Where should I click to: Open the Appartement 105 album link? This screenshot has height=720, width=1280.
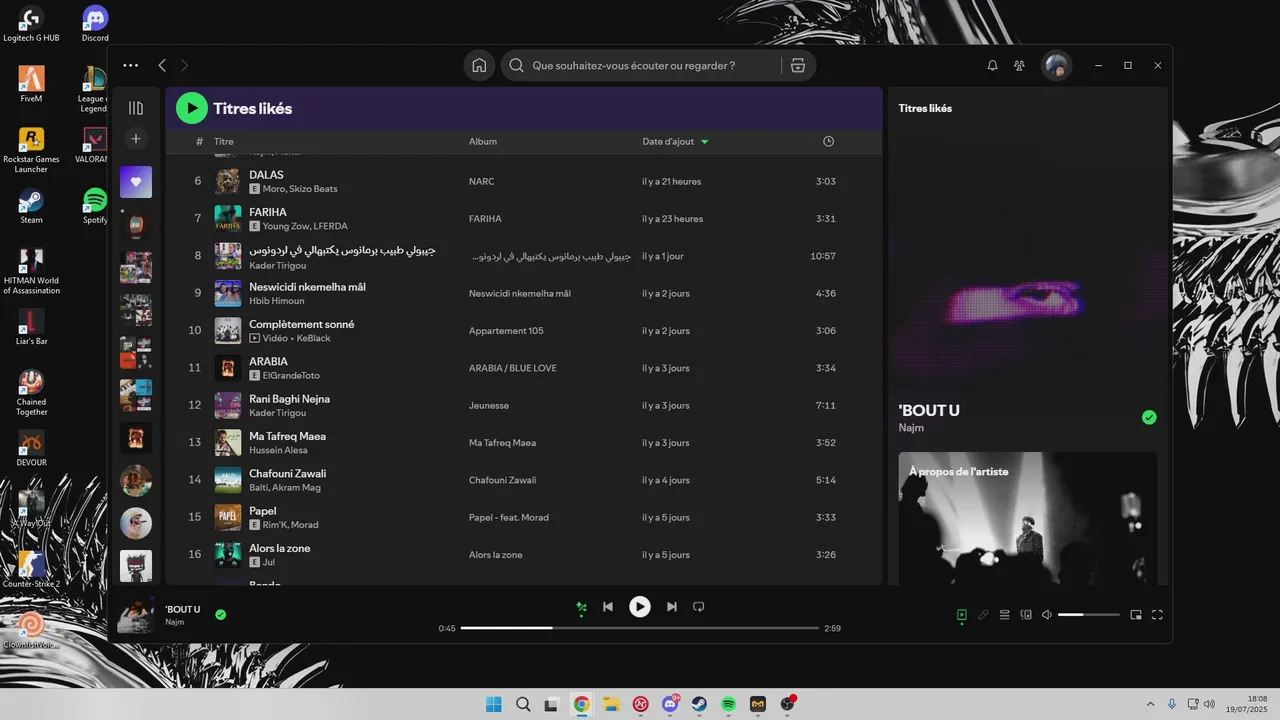click(506, 331)
